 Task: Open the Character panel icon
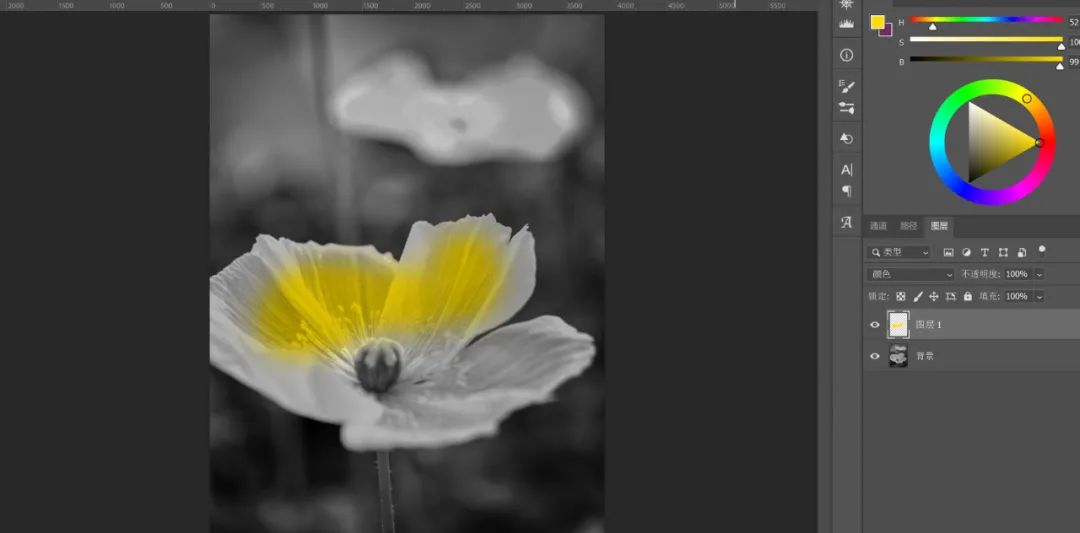click(847, 169)
